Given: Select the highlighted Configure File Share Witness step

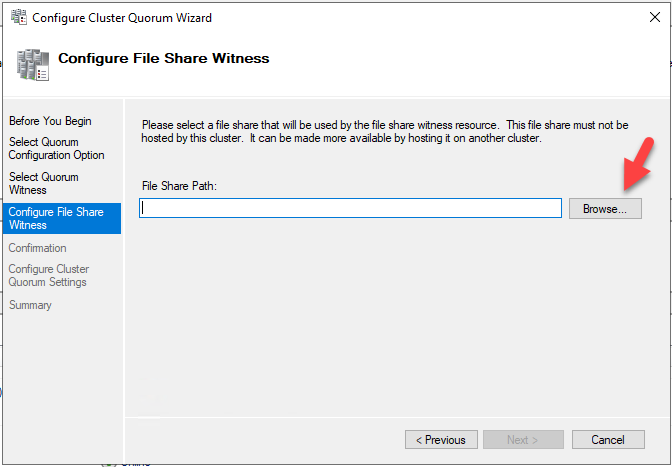Looking at the screenshot, I should (x=62, y=219).
